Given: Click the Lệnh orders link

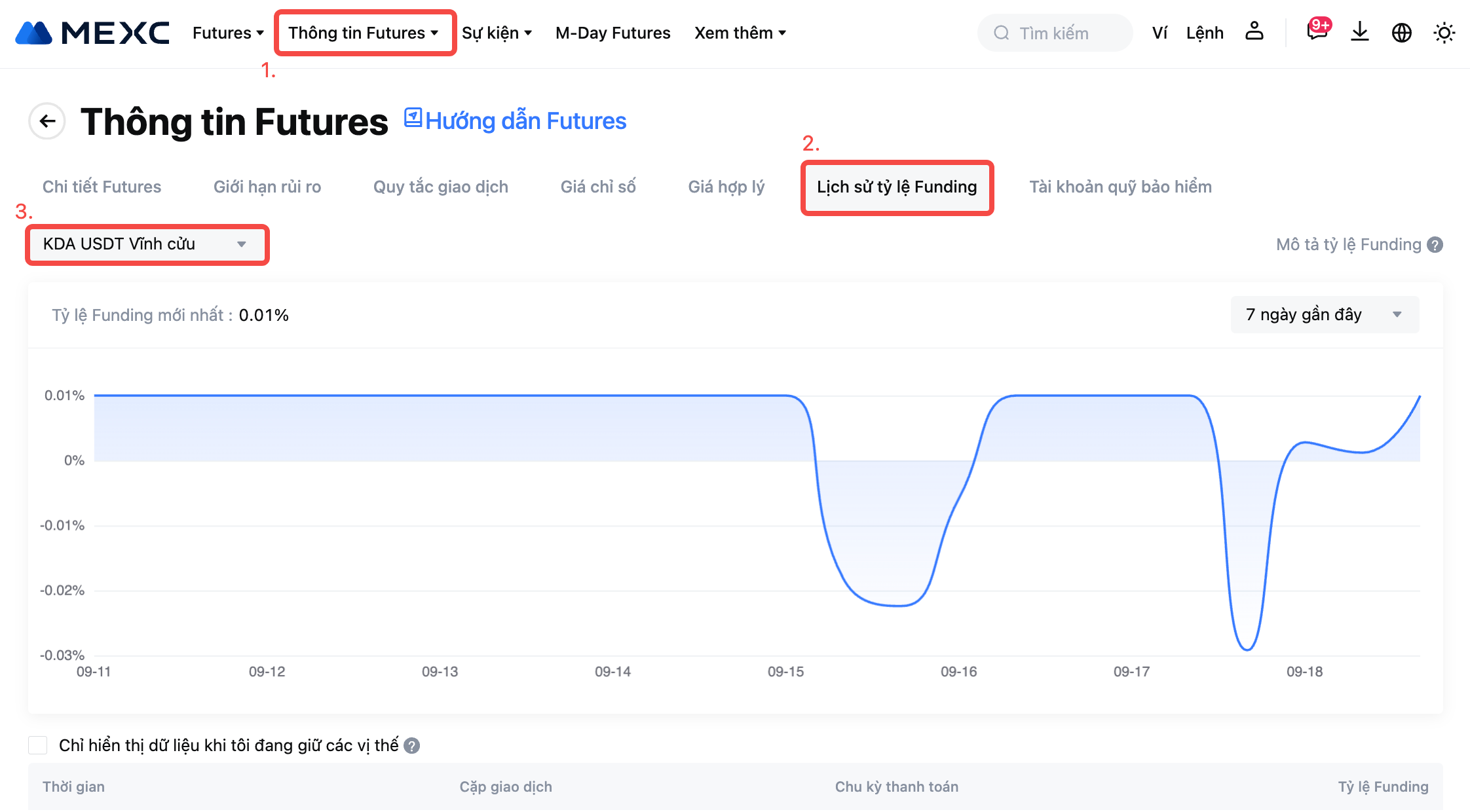Looking at the screenshot, I should click(1204, 33).
